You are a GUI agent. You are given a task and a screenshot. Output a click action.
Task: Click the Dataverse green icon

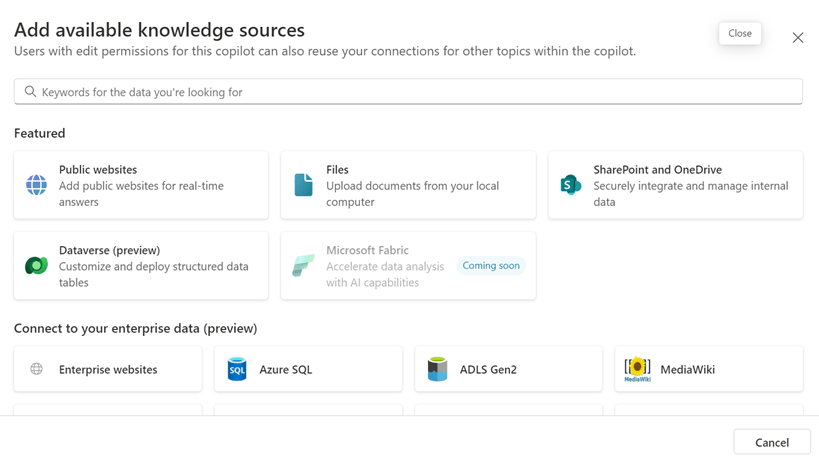coord(36,266)
